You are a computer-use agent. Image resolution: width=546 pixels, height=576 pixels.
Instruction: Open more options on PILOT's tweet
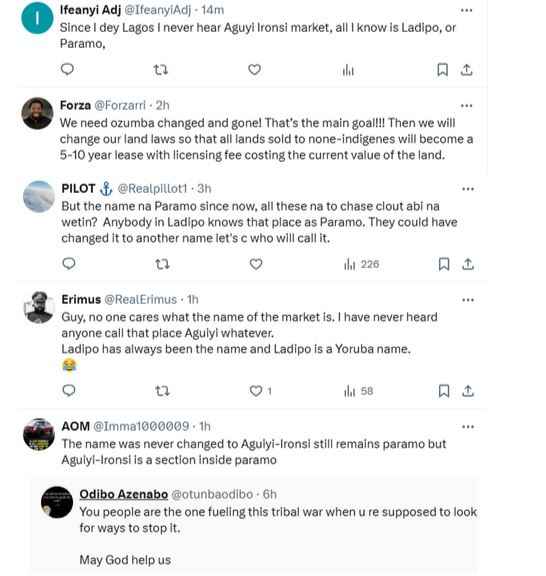[468, 189]
